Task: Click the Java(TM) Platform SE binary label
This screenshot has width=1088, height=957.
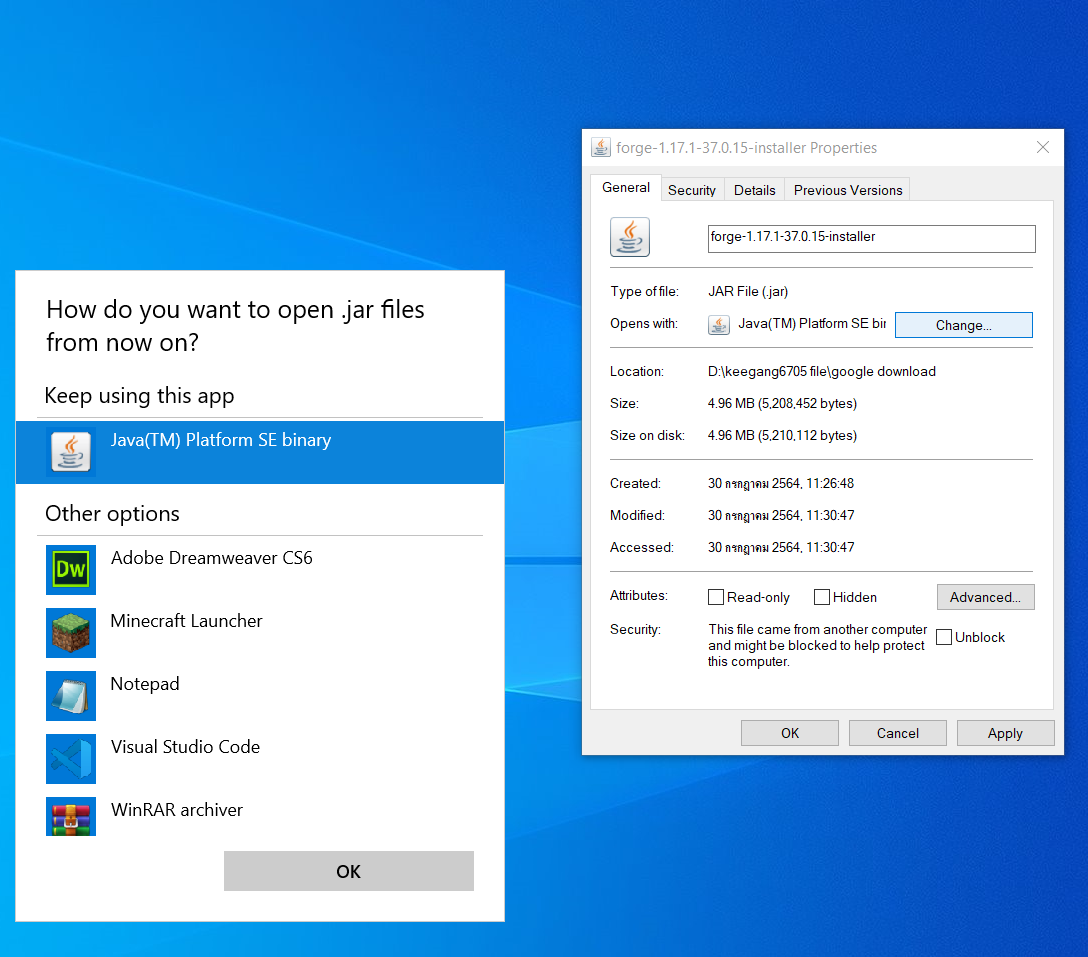Action: pyautogui.click(x=221, y=440)
